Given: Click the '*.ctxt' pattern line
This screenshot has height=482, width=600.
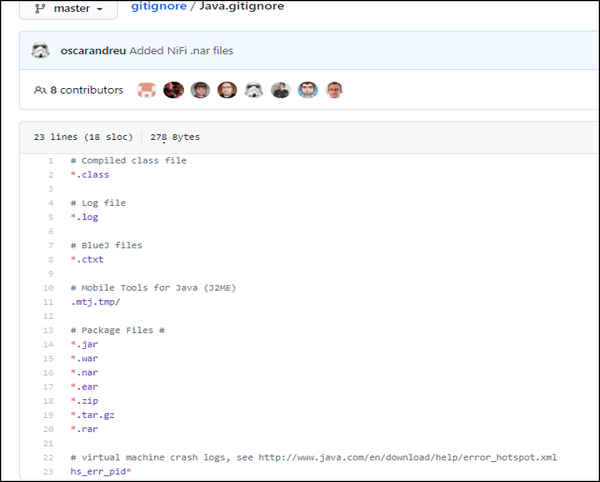Looking at the screenshot, I should [87, 260].
